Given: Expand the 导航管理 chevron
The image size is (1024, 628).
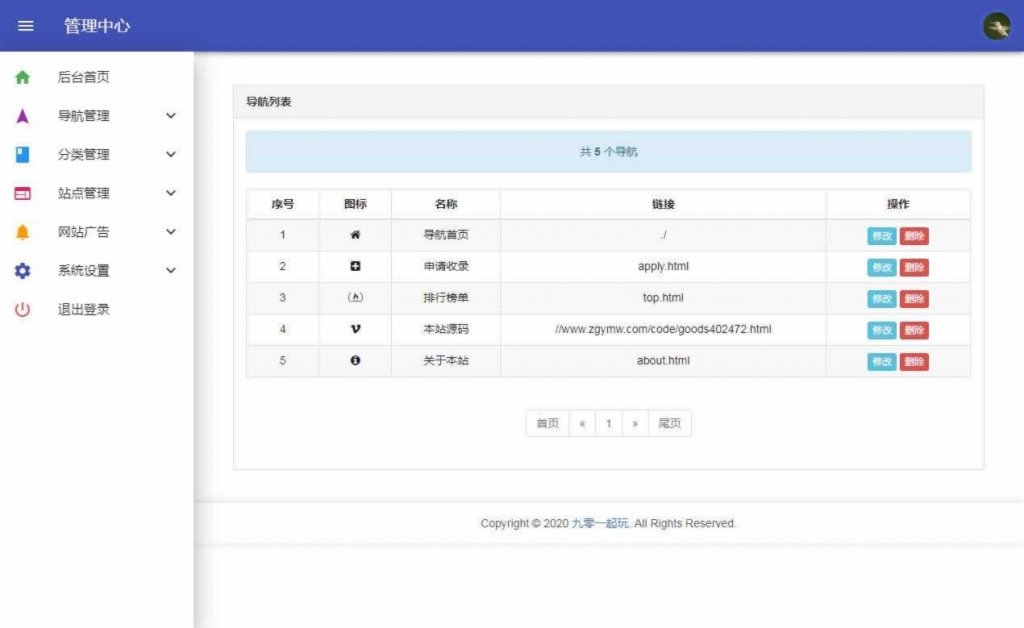Looking at the screenshot, I should [170, 116].
